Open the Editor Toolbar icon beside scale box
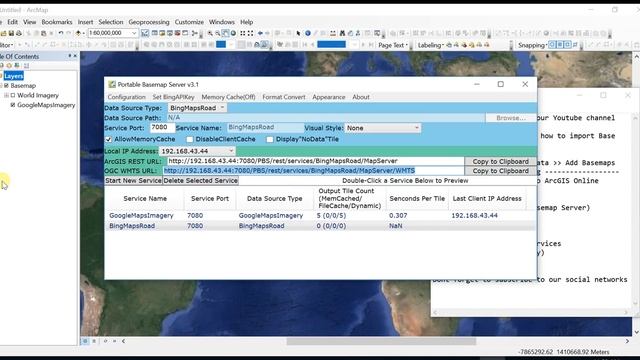Screen dimensions: 640x360 point(145,33)
